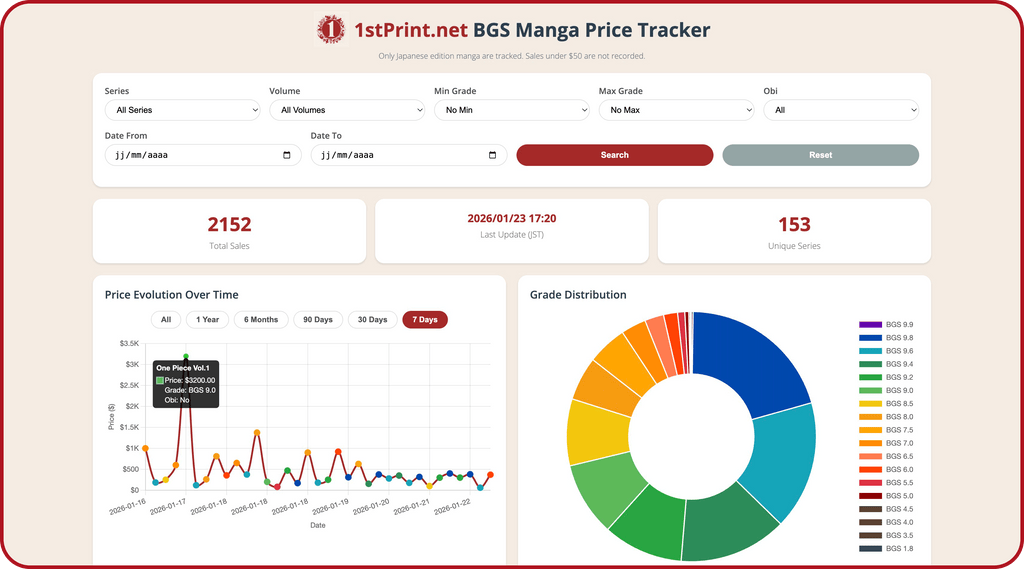Viewport: 1024px width, 569px height.
Task: Click the Price Evolution Over Time heading
Action: 171,295
